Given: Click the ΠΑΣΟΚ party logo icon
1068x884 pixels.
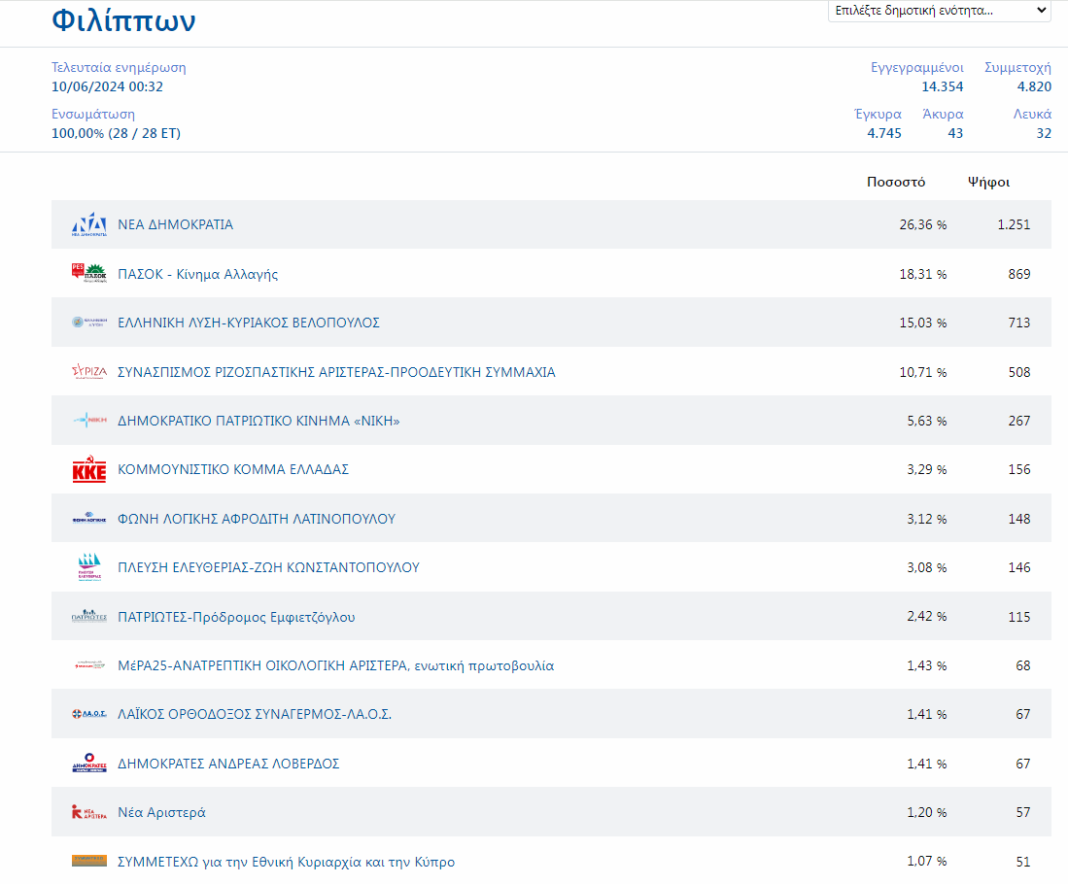Looking at the screenshot, I should click(x=89, y=274).
